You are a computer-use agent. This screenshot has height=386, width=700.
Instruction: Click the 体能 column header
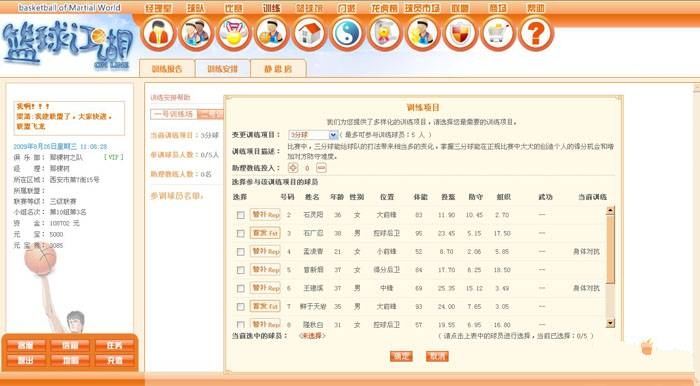(x=420, y=197)
